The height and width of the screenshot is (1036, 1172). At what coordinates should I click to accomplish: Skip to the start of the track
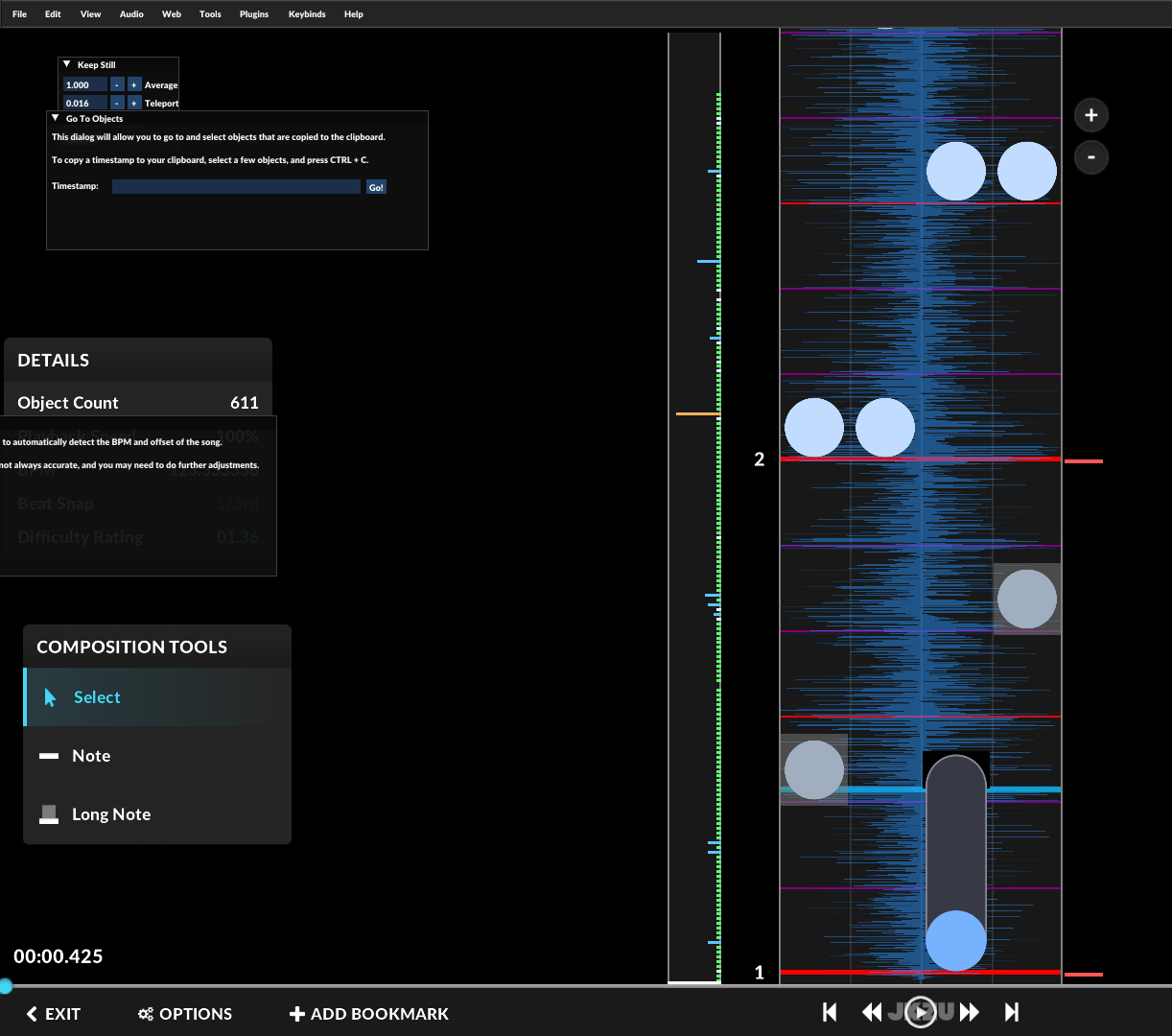831,1012
